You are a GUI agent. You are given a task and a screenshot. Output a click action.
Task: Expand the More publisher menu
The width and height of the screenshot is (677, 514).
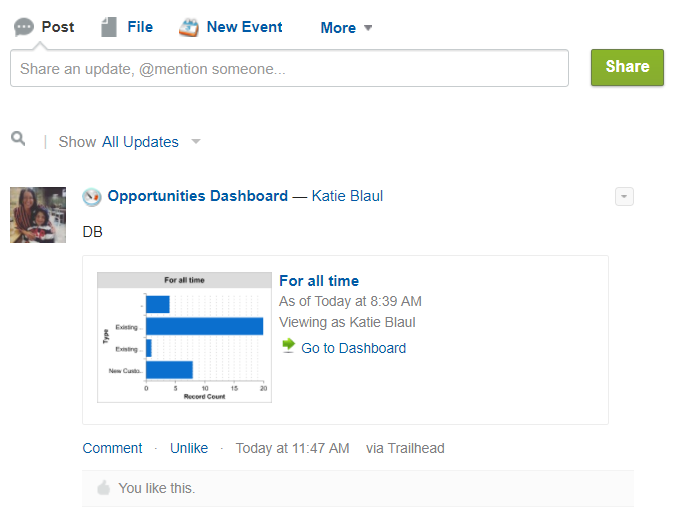click(x=346, y=28)
